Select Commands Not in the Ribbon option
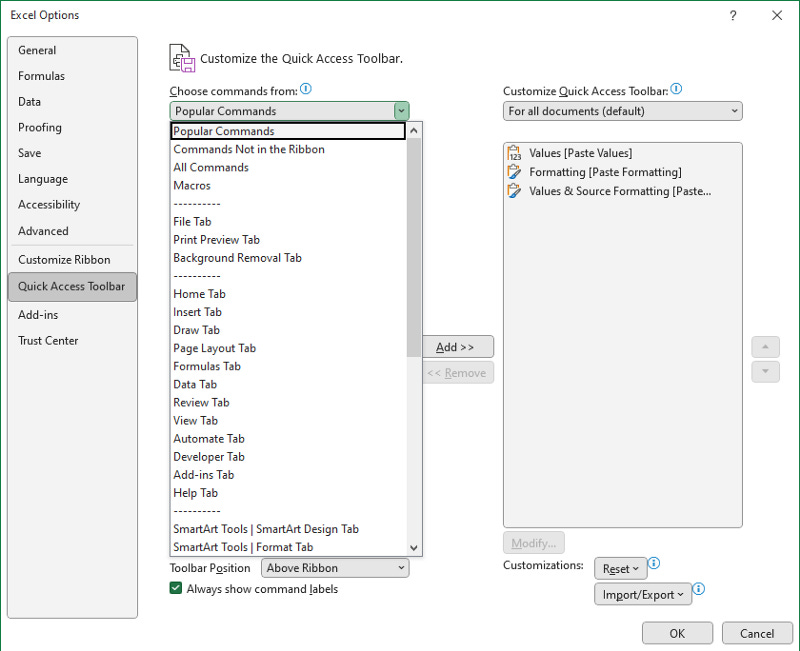The height and width of the screenshot is (651, 800). point(288,149)
